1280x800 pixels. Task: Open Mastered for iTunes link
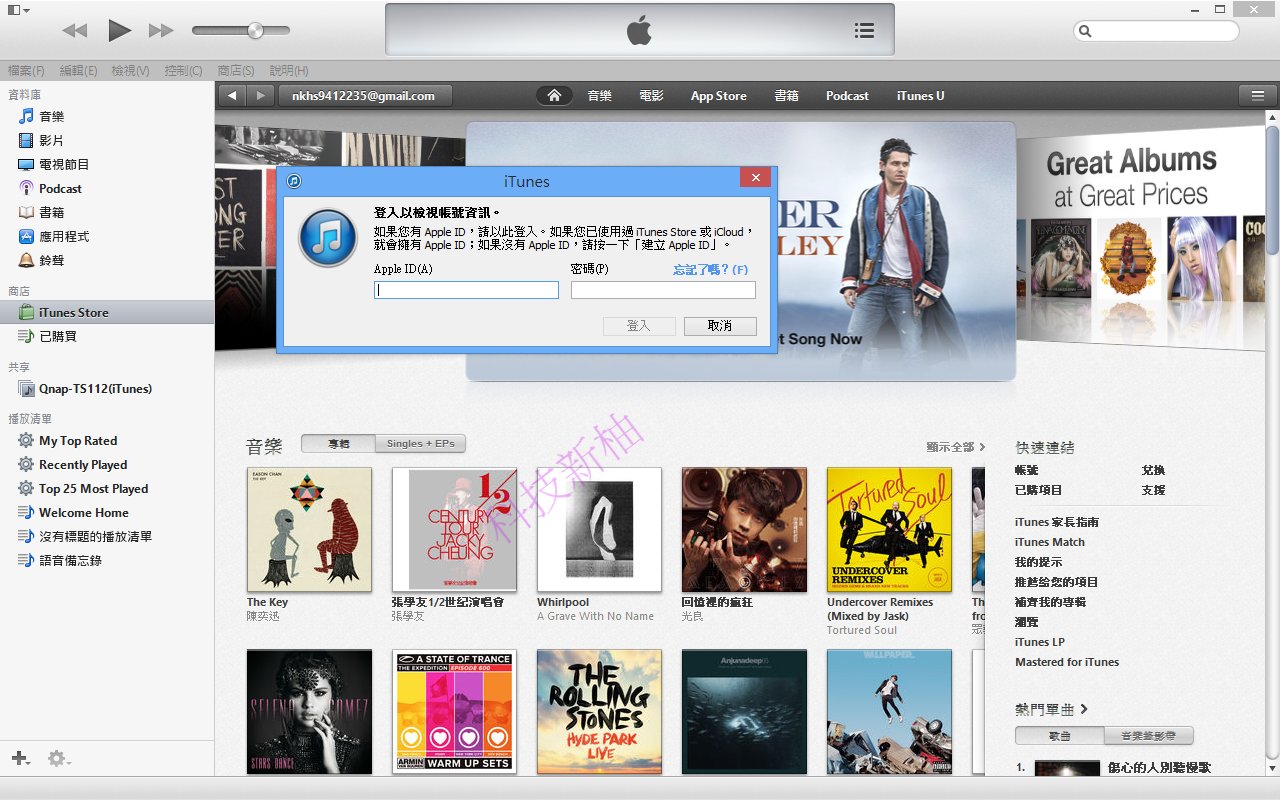pyautogui.click(x=1066, y=662)
